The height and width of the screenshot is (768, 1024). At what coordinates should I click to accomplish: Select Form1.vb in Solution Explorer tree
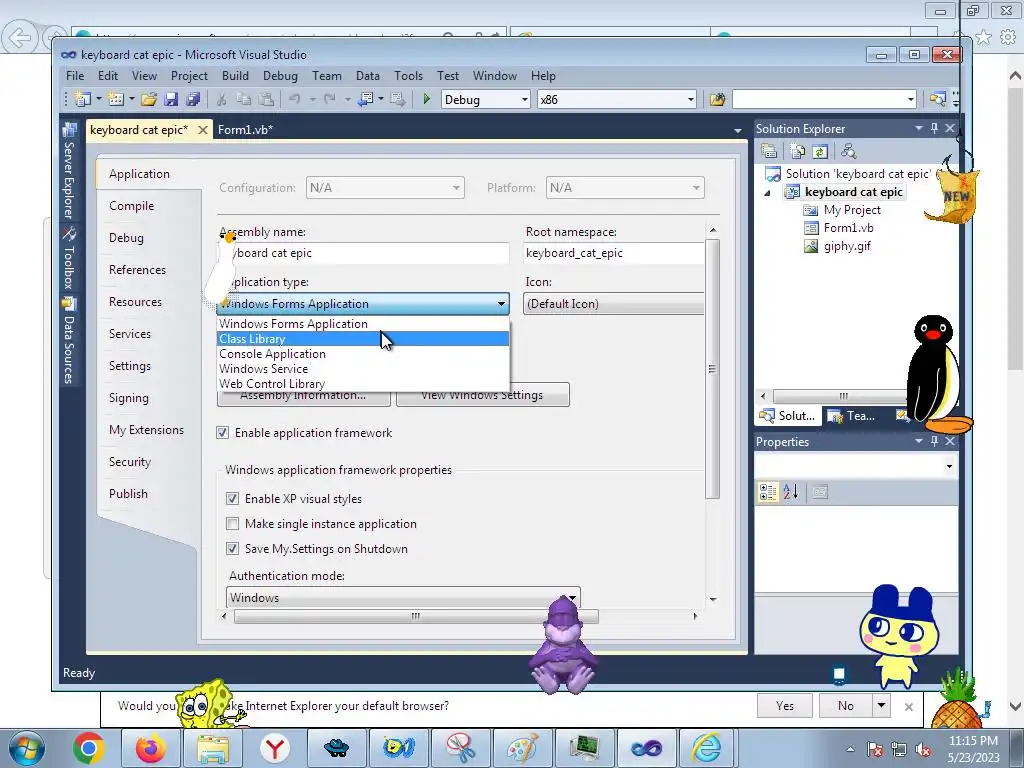pos(848,228)
